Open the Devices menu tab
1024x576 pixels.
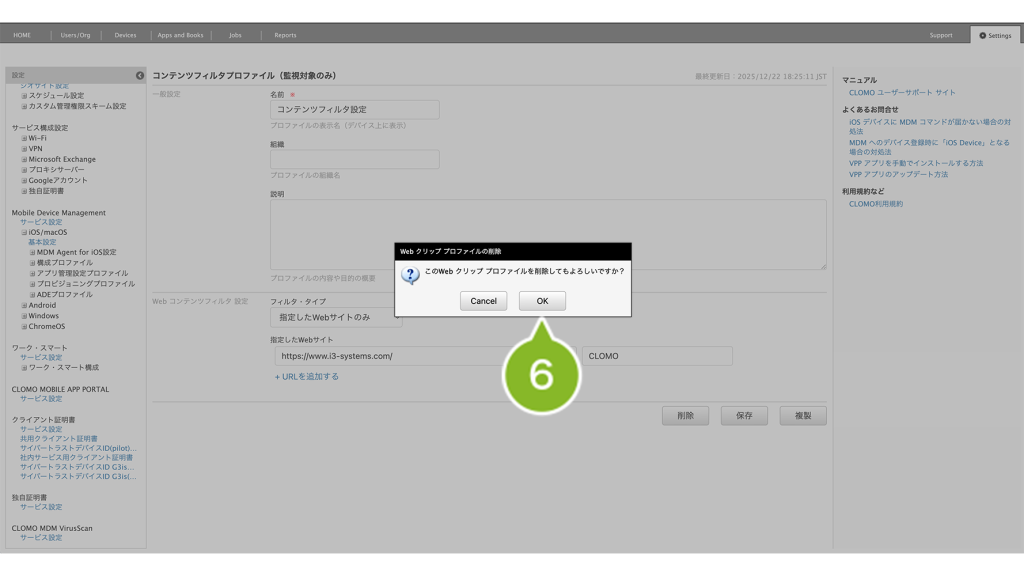pyautogui.click(x=125, y=35)
